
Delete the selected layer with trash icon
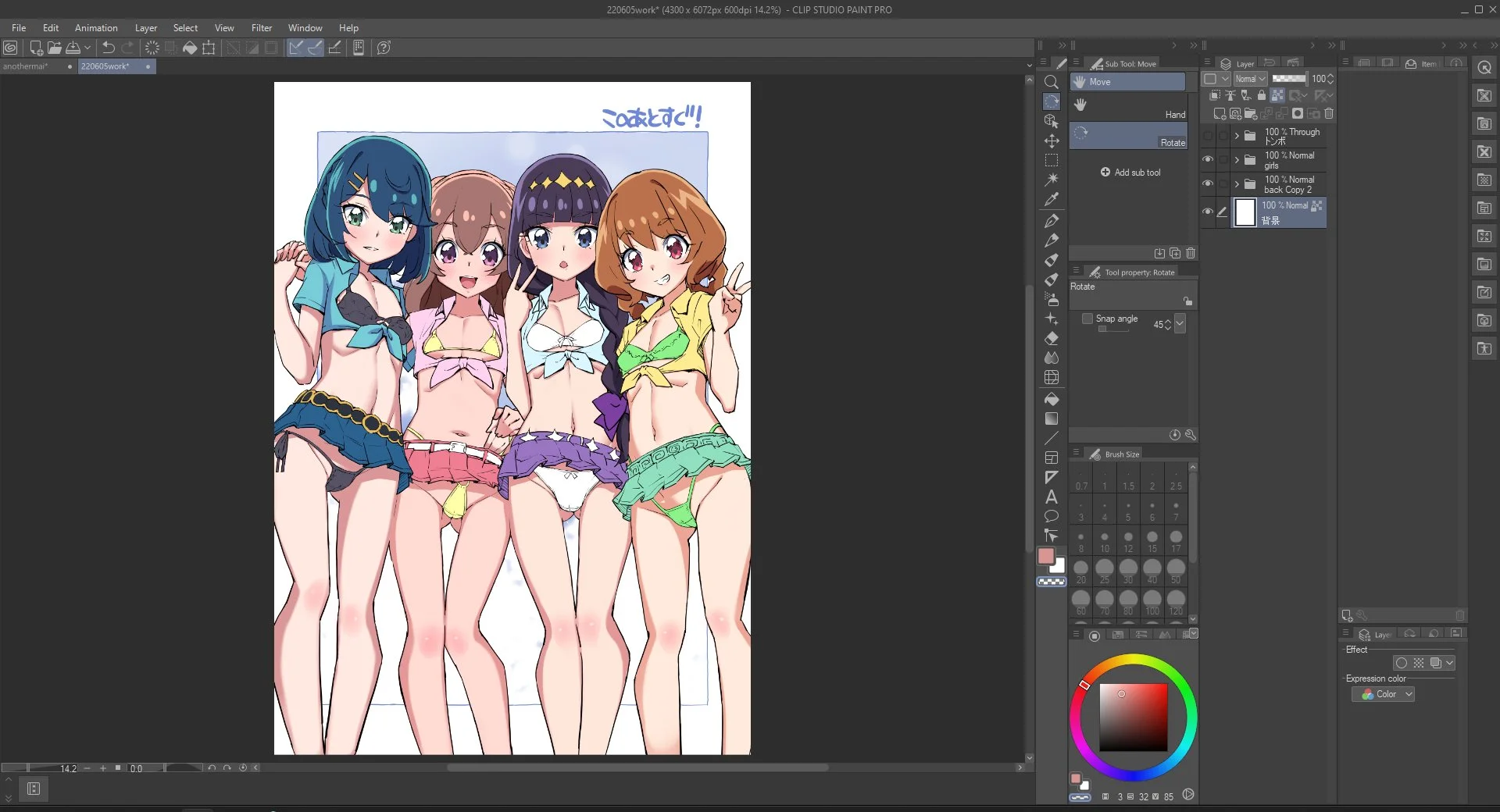point(1329,114)
